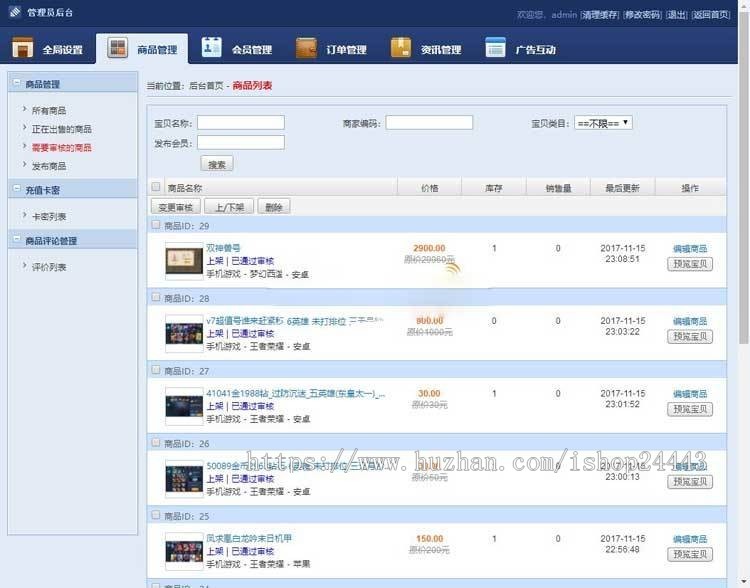Image resolution: width=750 pixels, height=588 pixels.
Task: Click the 管理员后台 logo icon
Action: tap(14, 11)
